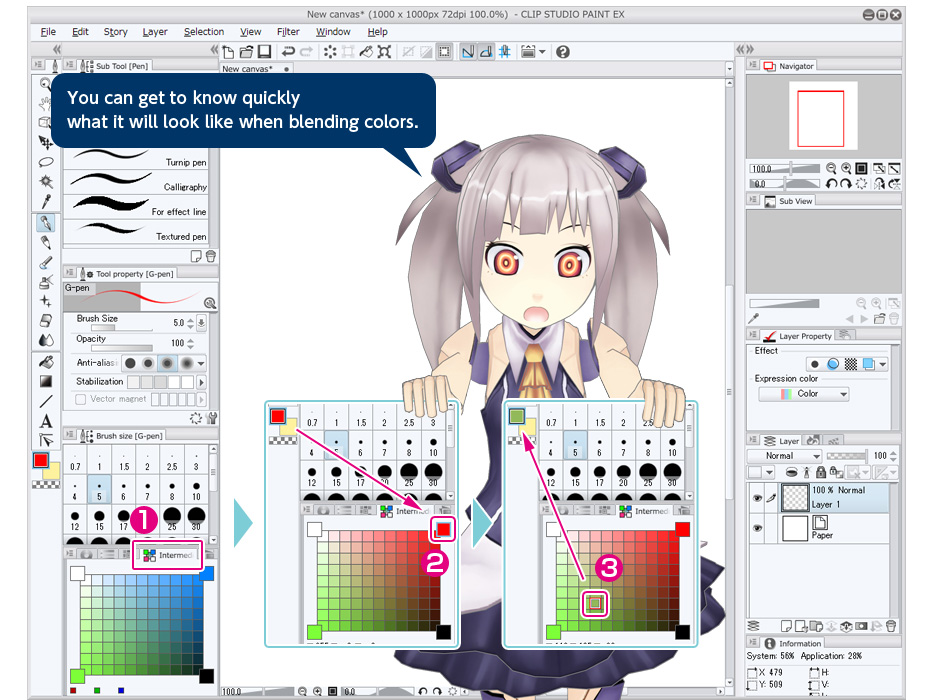Click the Undo arrow in the command bar
The height and width of the screenshot is (700, 932).
289,51
